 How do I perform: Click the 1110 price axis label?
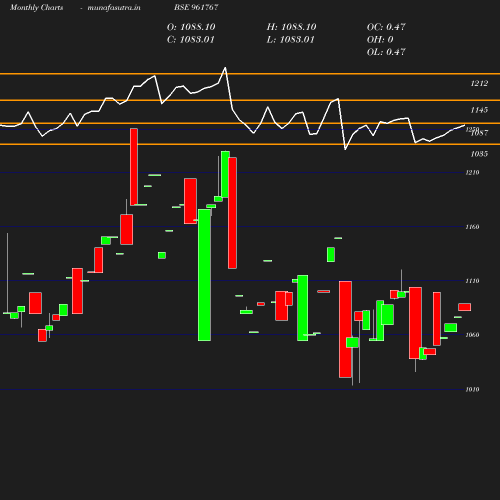tap(472, 281)
